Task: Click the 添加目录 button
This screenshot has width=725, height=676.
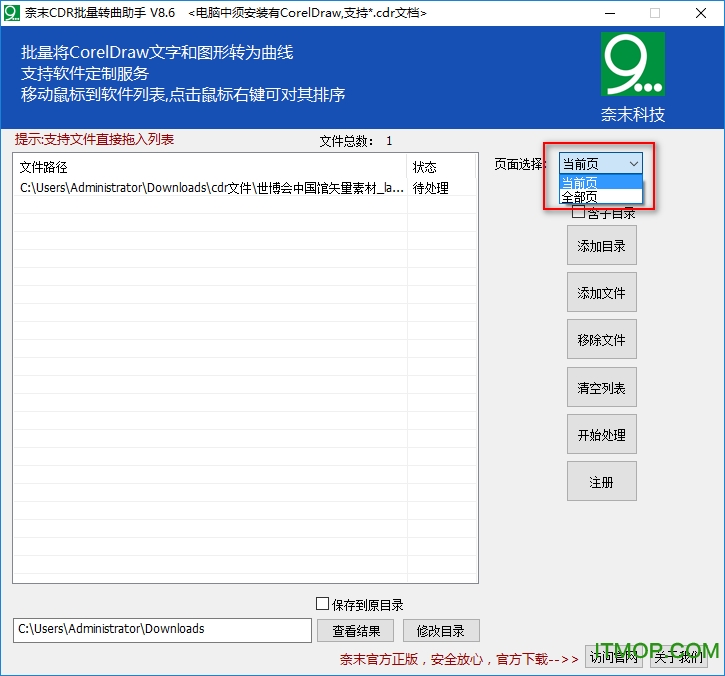Action: point(601,246)
